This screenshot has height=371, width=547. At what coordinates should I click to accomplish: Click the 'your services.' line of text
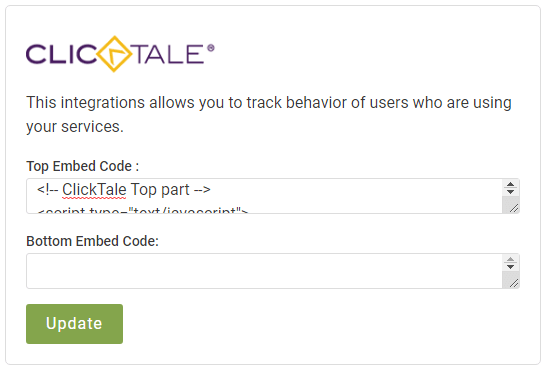point(75,127)
